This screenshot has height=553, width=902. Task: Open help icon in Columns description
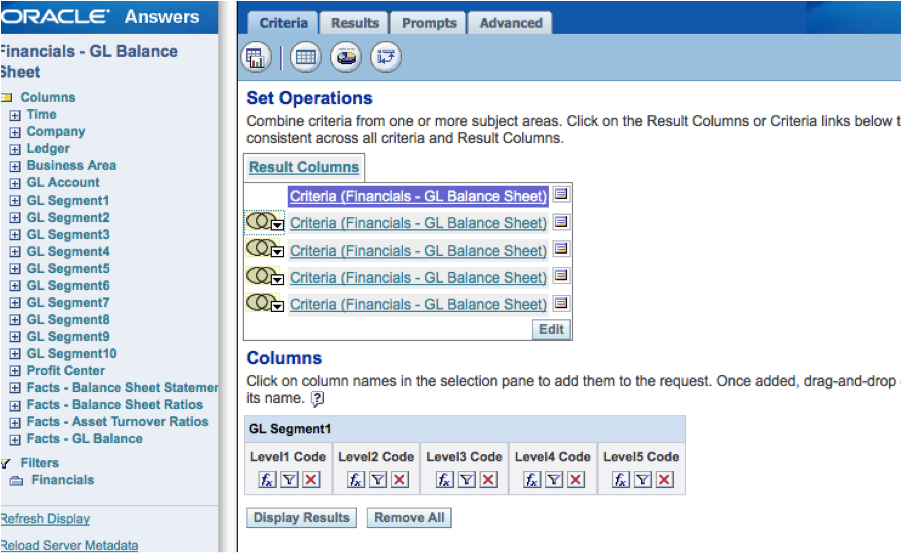tap(318, 398)
